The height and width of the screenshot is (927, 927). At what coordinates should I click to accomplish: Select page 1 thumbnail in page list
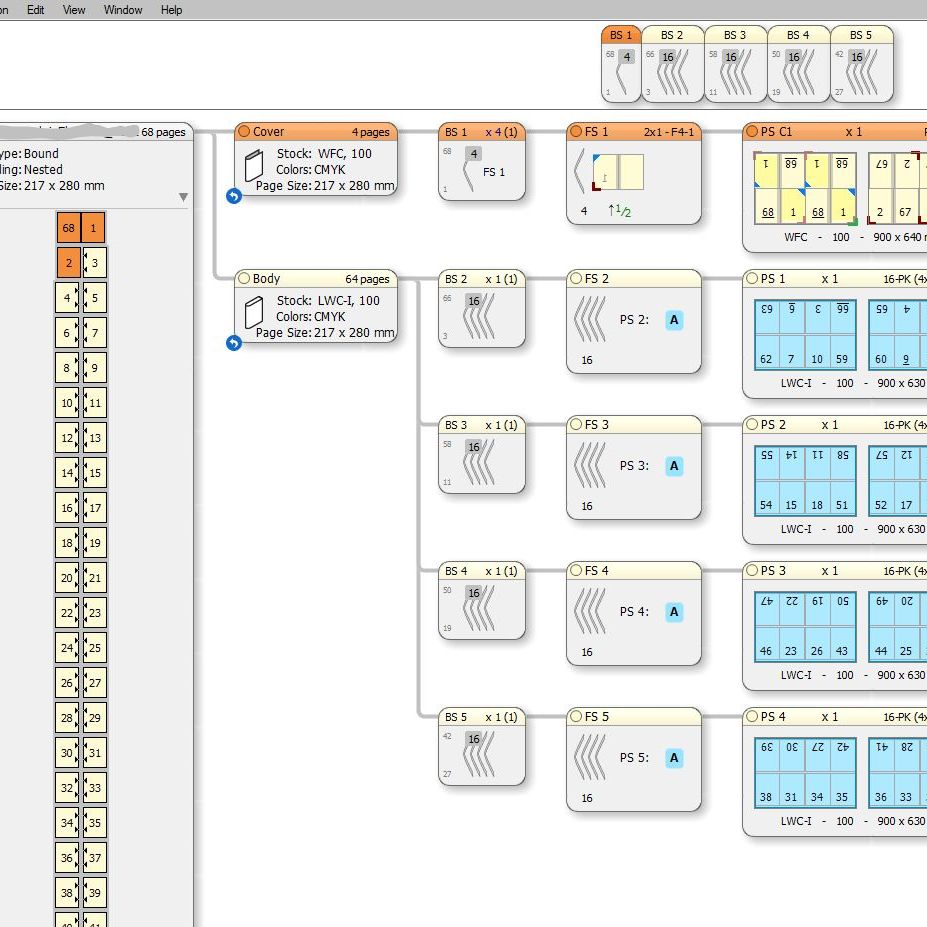point(93,228)
